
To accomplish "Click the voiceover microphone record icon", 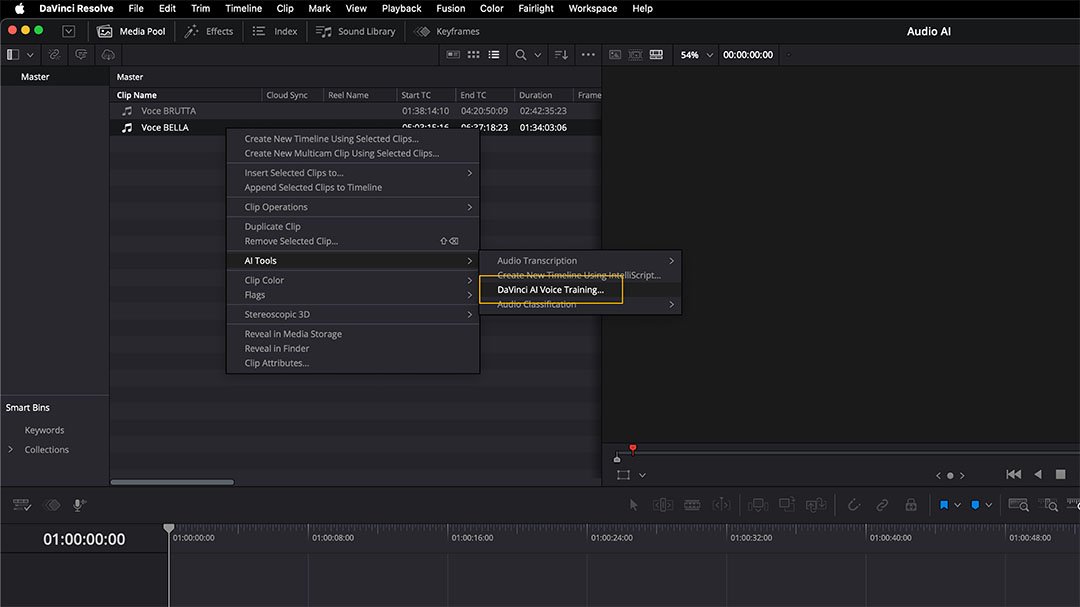I will pos(79,505).
